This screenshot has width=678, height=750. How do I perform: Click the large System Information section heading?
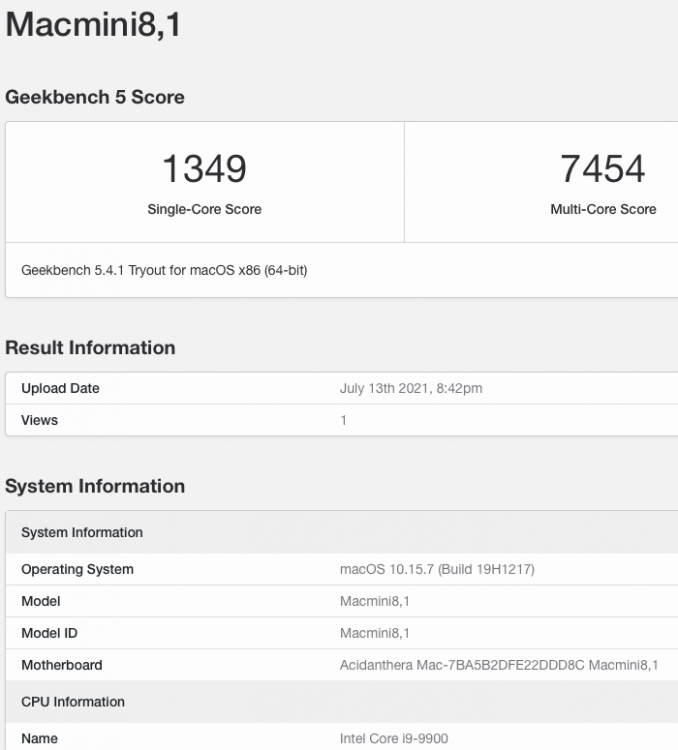pos(95,486)
